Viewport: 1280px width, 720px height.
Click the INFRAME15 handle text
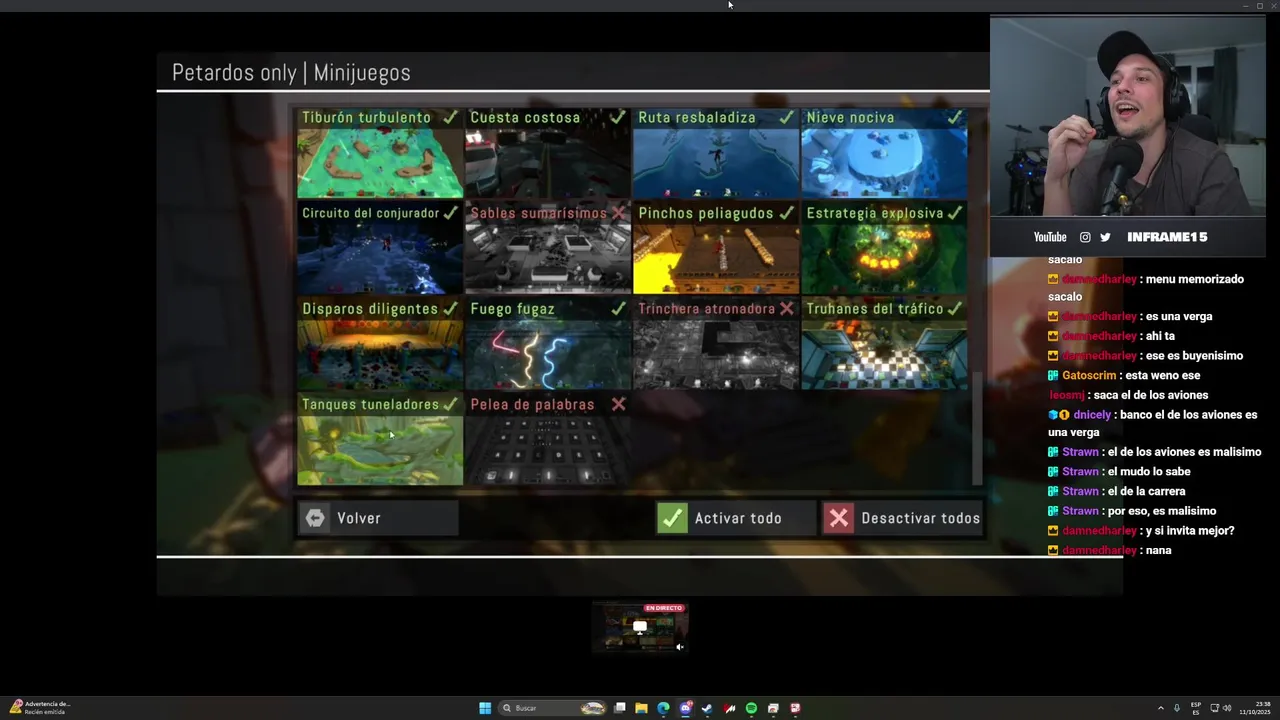coord(1167,237)
